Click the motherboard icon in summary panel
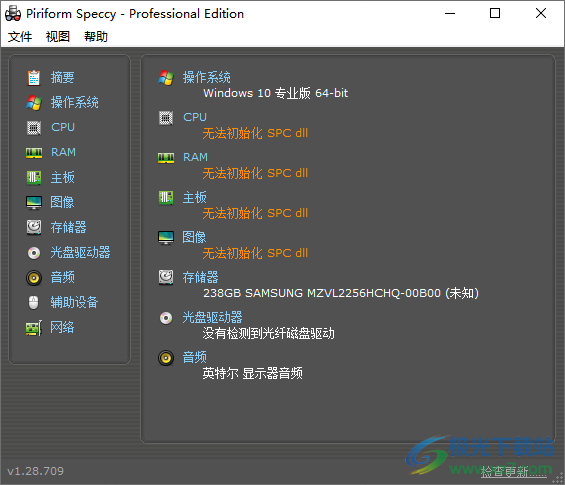Image resolution: width=565 pixels, height=485 pixels. click(x=166, y=198)
